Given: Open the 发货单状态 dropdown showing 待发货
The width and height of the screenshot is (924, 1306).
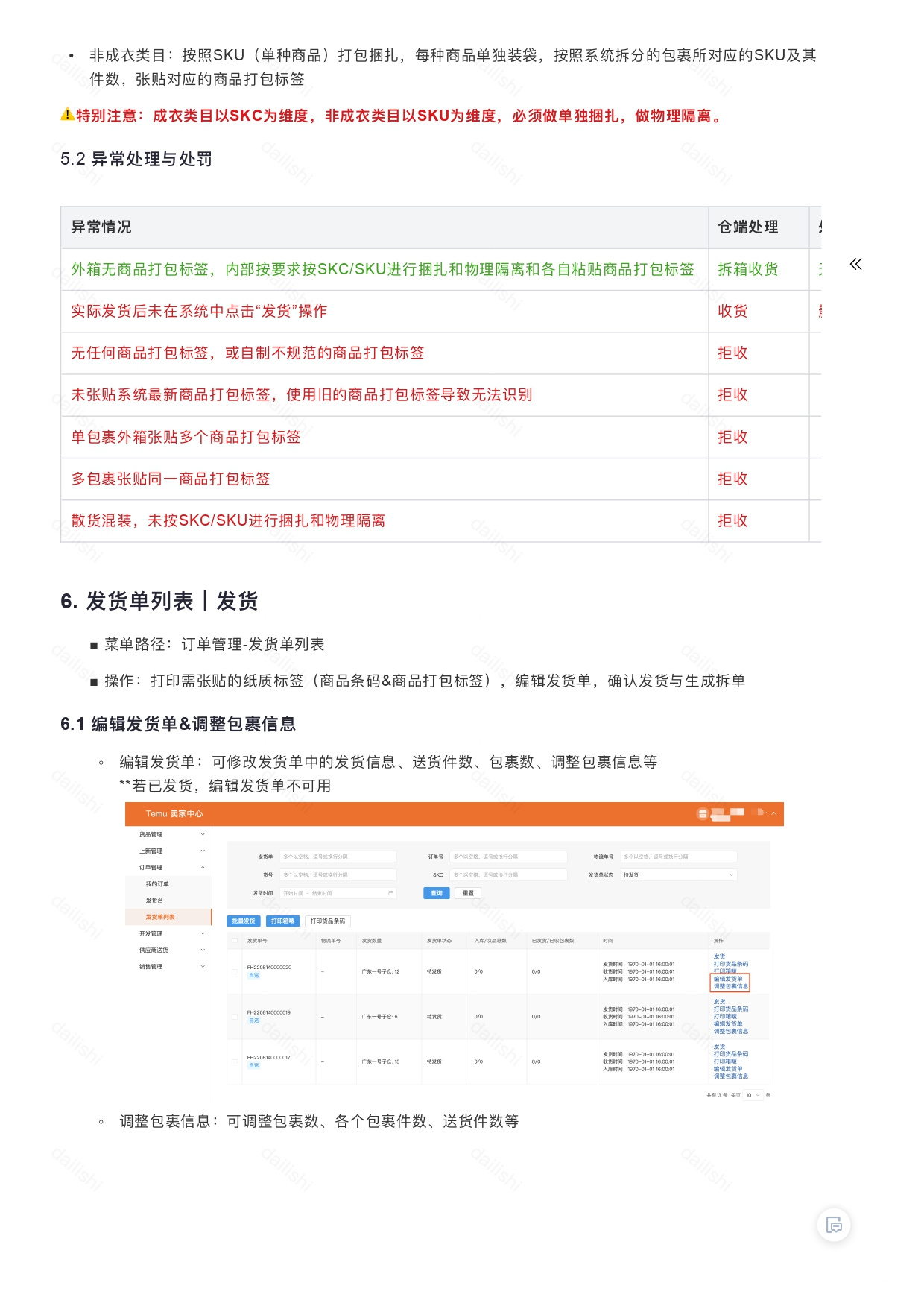Looking at the screenshot, I should (x=678, y=874).
